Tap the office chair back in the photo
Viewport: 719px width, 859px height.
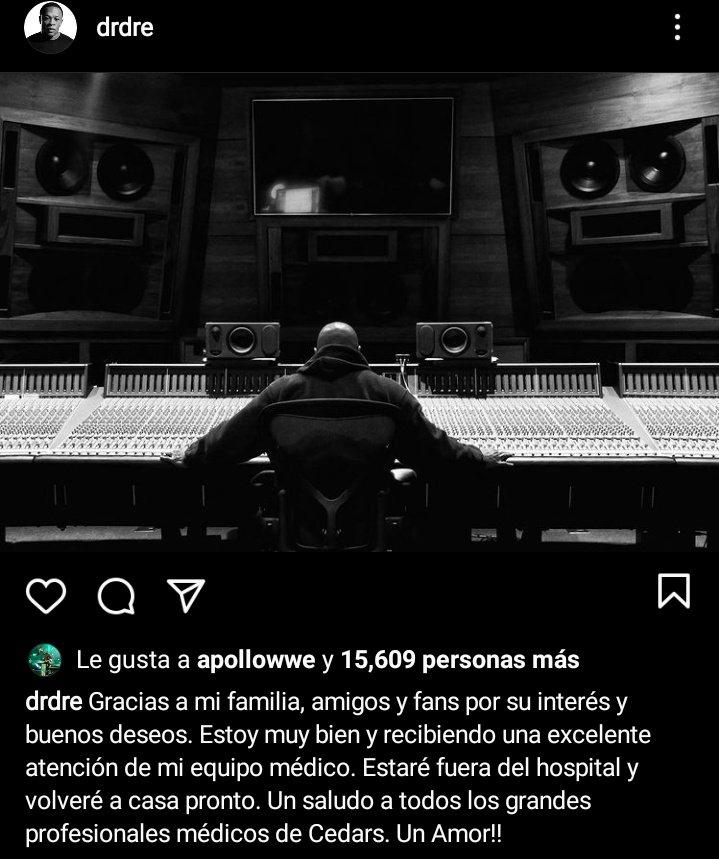tap(331, 444)
